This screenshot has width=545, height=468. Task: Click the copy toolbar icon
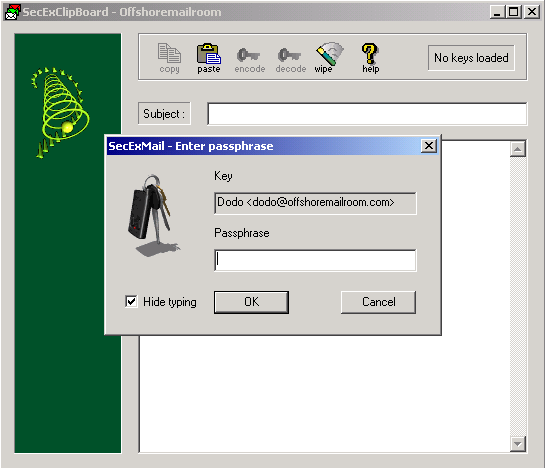(169, 58)
